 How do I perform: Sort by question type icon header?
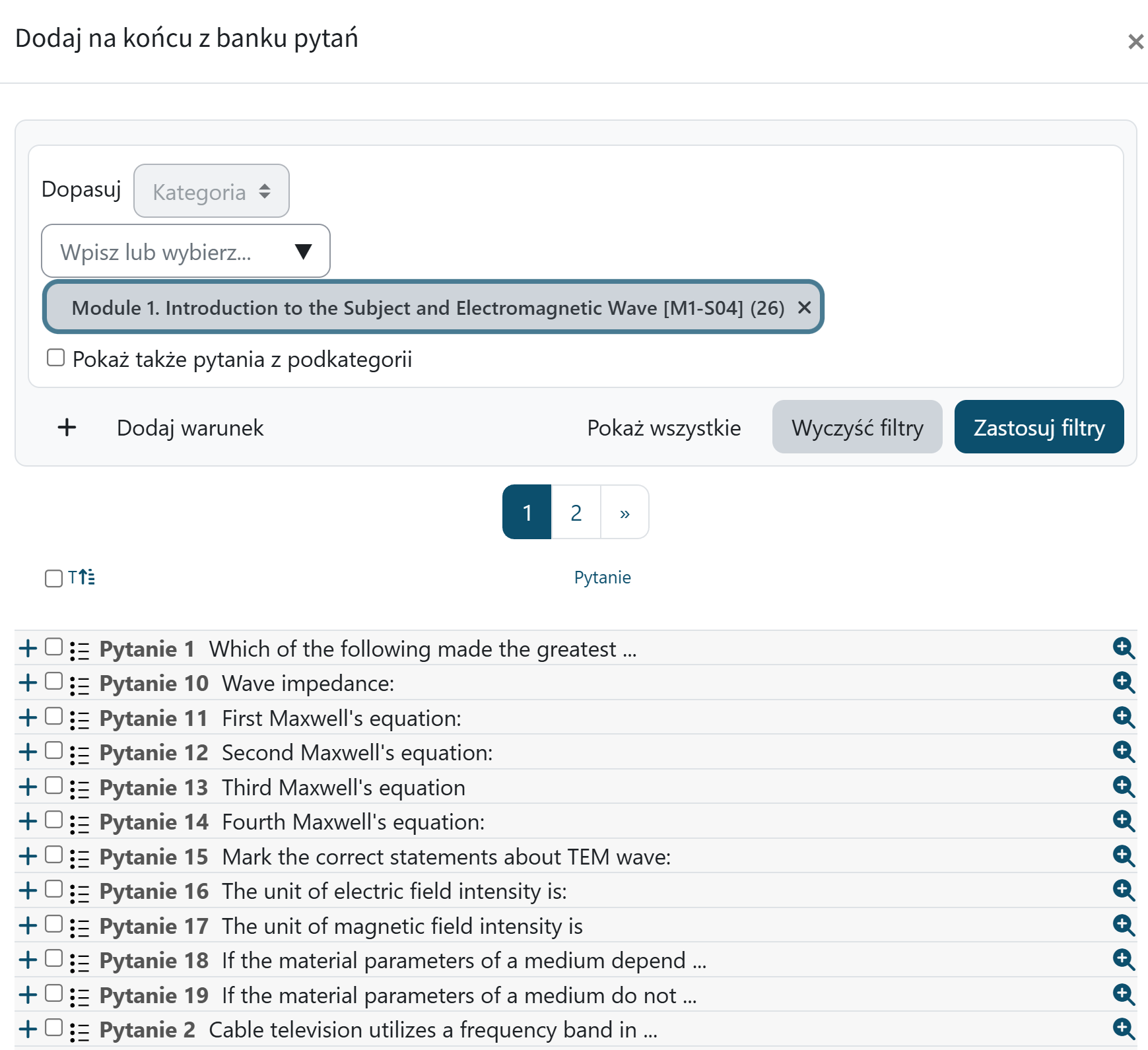pos(82,577)
